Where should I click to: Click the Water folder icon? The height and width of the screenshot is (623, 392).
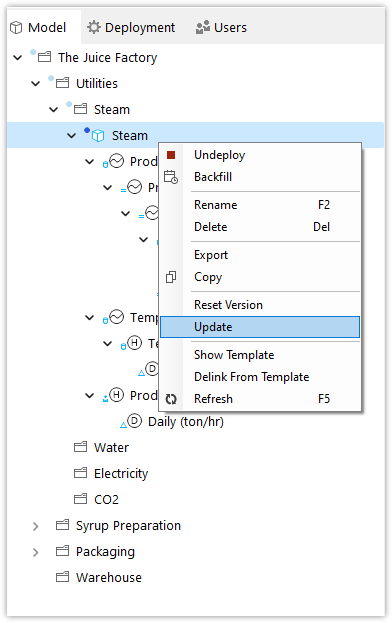click(80, 447)
